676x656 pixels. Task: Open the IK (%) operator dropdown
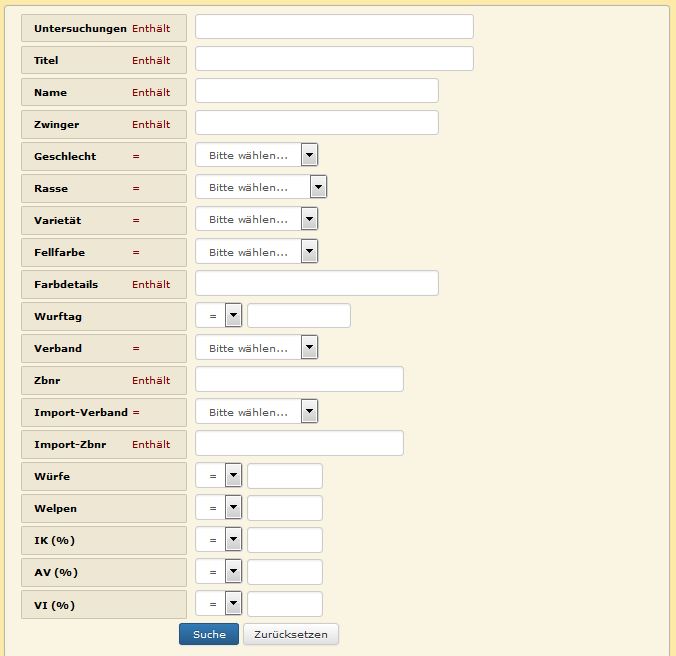[219, 540]
